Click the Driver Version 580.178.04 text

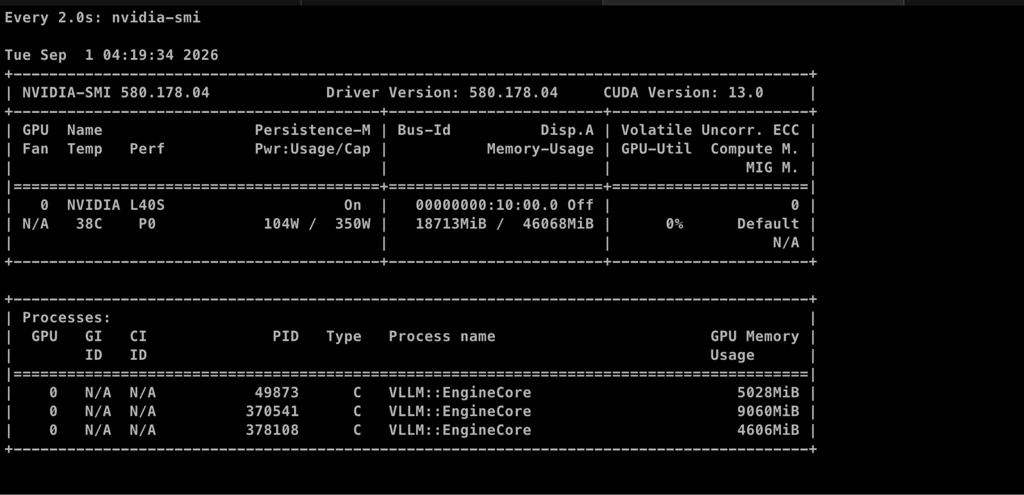(442, 93)
